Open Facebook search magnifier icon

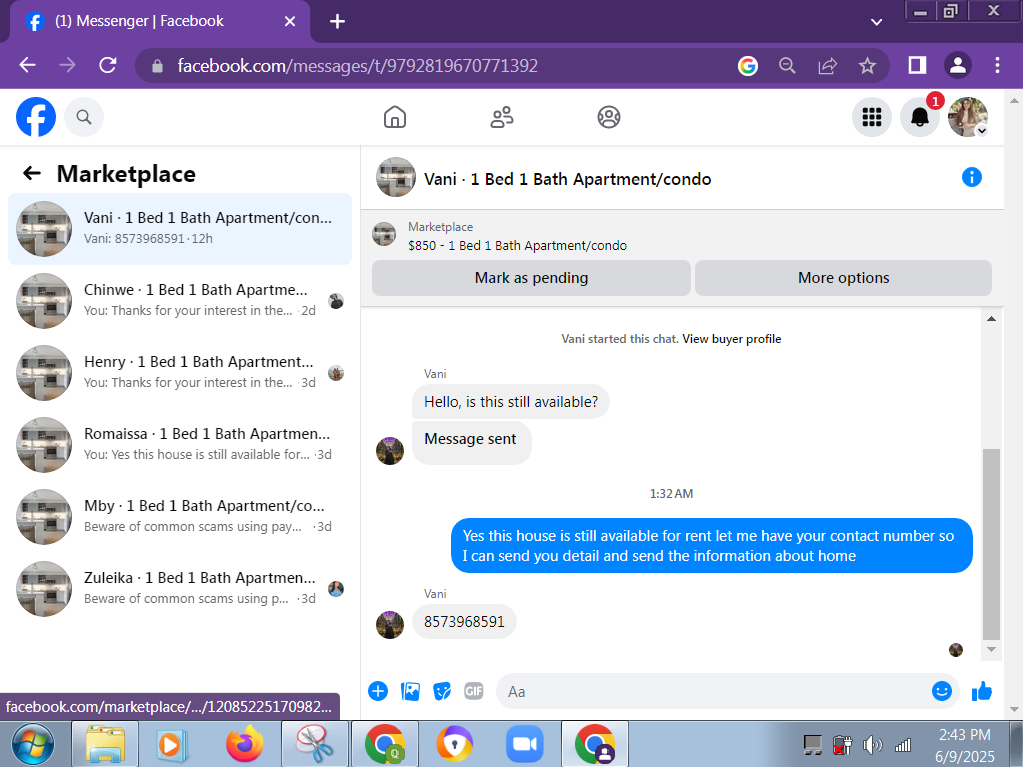84,117
